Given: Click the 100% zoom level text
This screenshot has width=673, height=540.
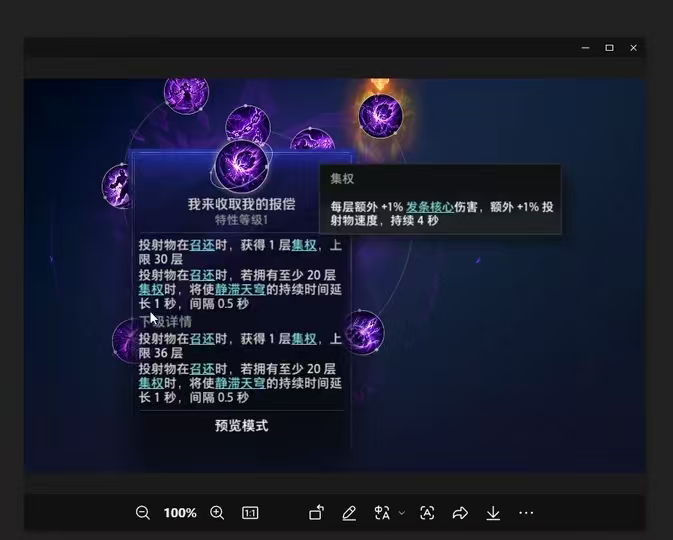Looking at the screenshot, I should point(180,513).
